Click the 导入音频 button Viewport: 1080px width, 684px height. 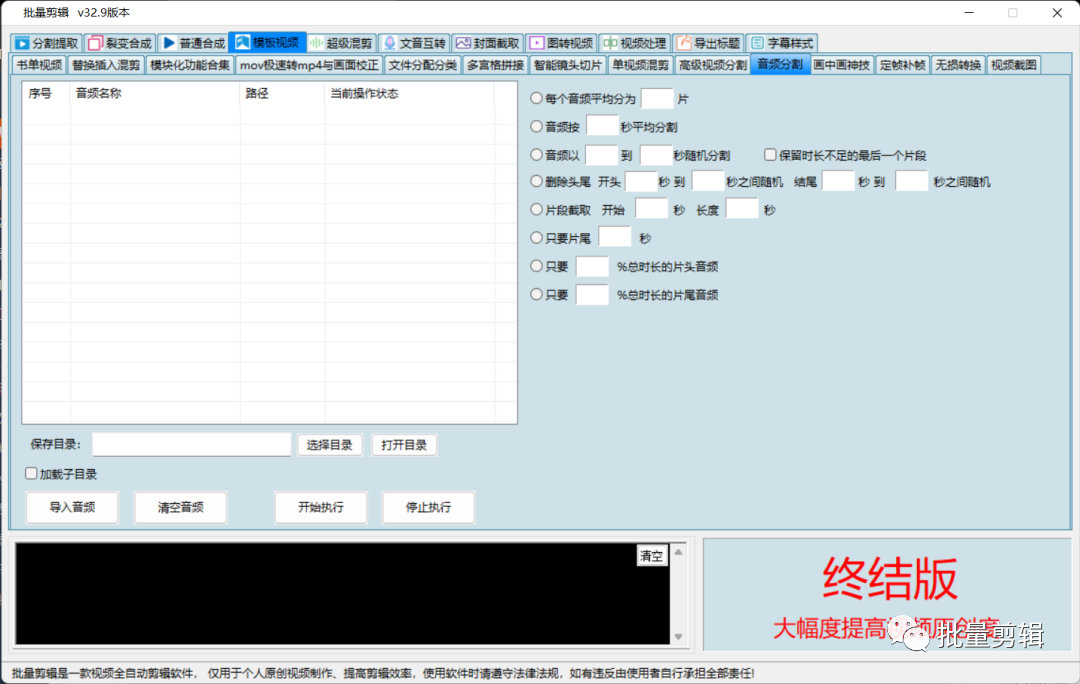pos(72,508)
